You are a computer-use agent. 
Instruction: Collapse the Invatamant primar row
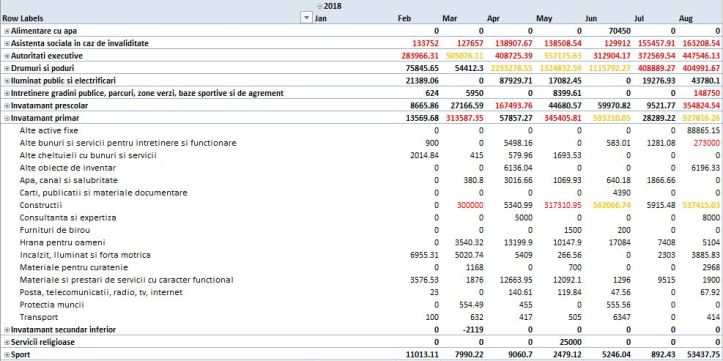[x=6, y=118]
